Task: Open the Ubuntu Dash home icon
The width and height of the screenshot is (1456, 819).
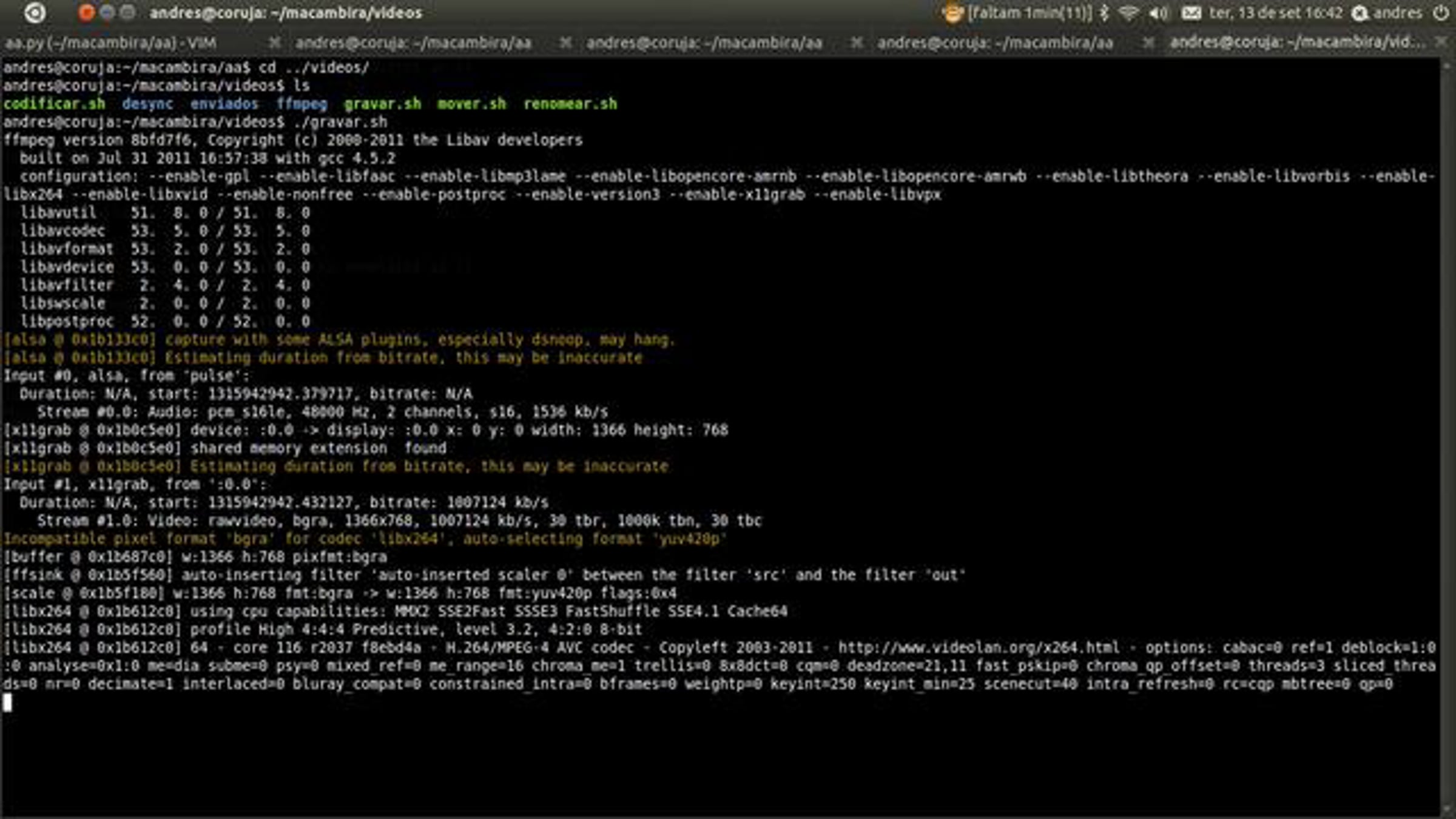Action: tap(35, 13)
